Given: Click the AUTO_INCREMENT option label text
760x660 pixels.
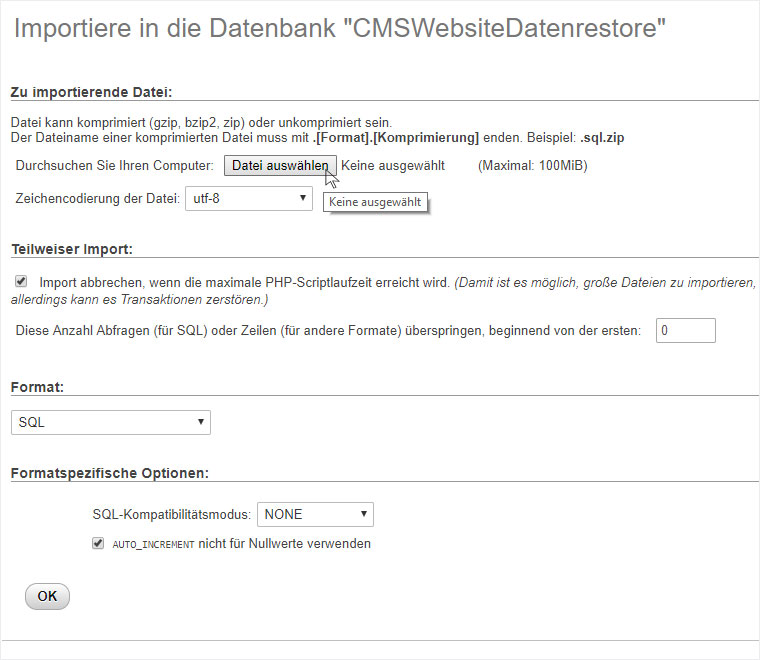Looking at the screenshot, I should 241,544.
